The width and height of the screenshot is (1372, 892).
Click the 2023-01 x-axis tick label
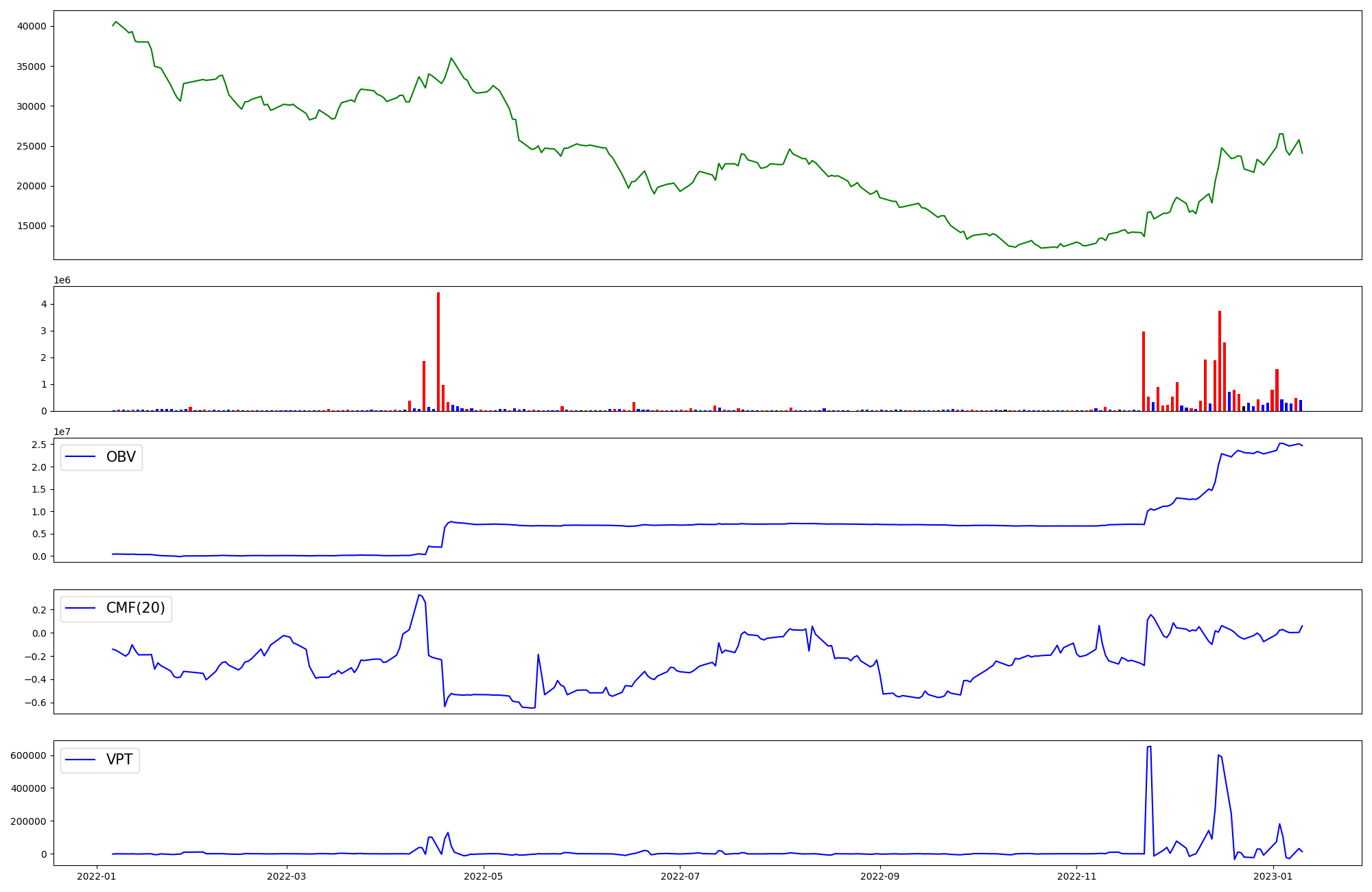(1273, 876)
